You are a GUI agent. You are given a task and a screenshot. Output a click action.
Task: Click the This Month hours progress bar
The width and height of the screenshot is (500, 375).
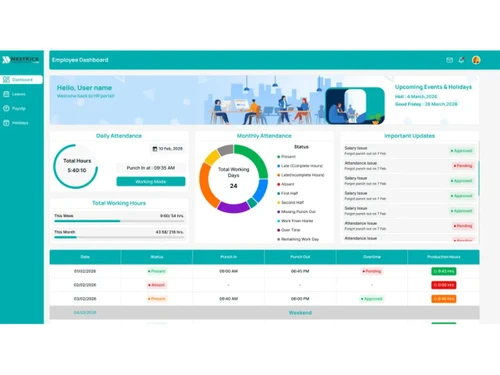point(119,237)
